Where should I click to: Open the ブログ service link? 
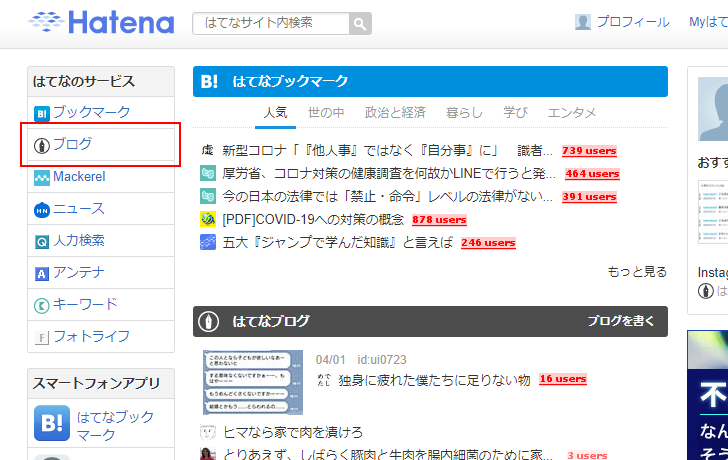click(x=72, y=144)
